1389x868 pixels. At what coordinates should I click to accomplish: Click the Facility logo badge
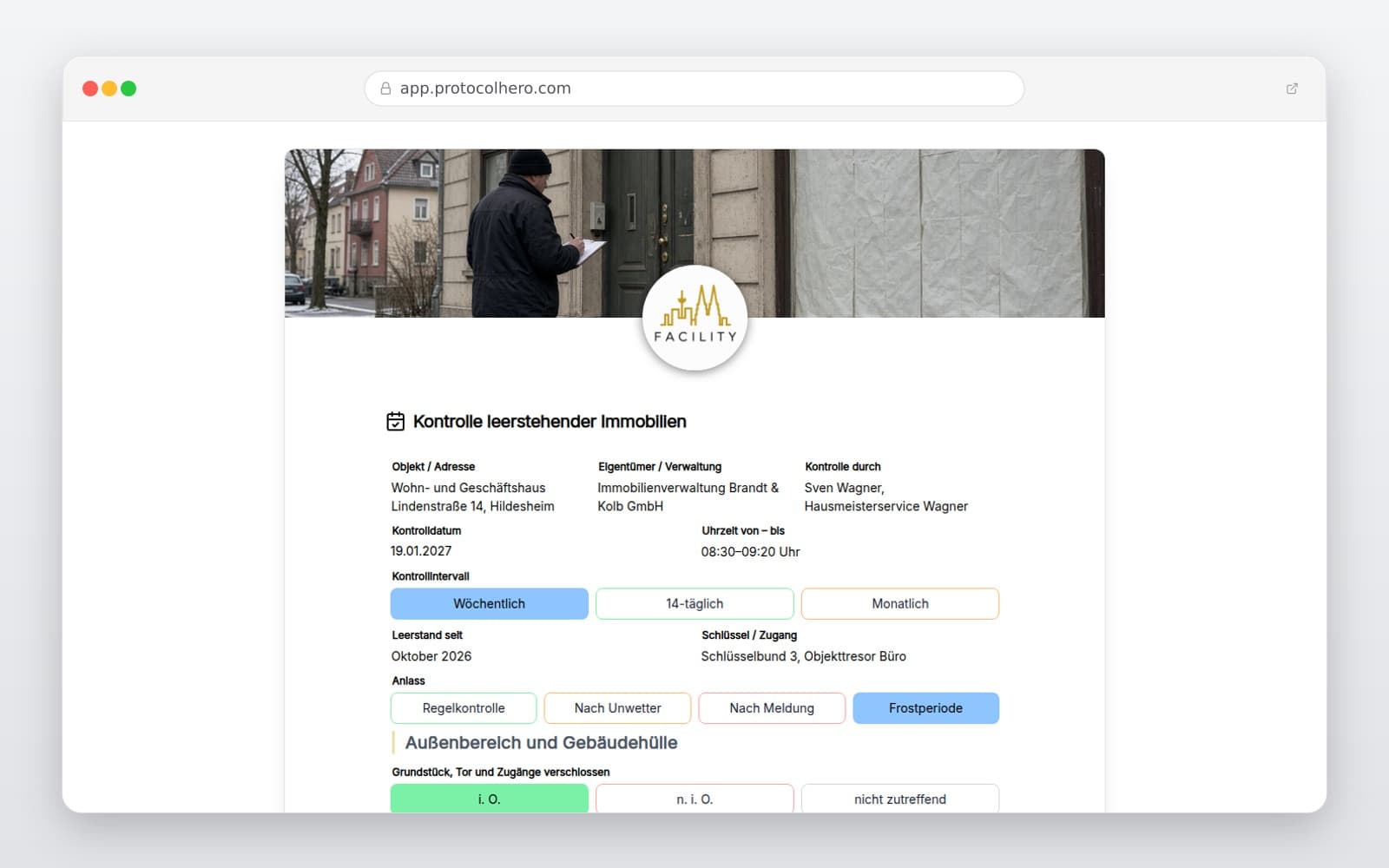694,318
